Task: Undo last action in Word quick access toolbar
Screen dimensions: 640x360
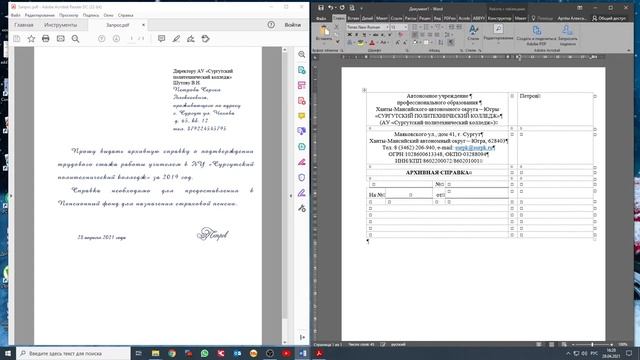Action: click(331, 8)
